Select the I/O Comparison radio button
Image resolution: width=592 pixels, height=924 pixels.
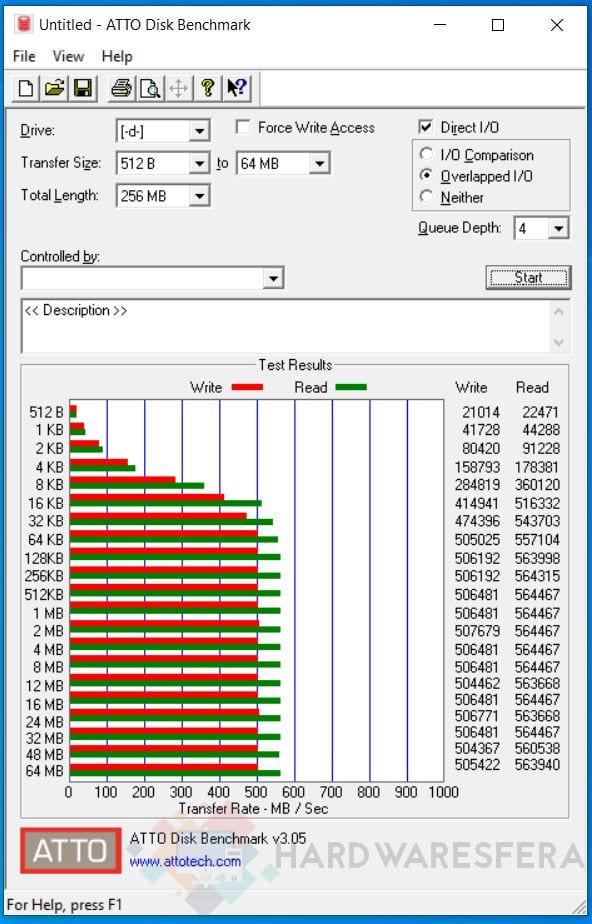click(426, 154)
